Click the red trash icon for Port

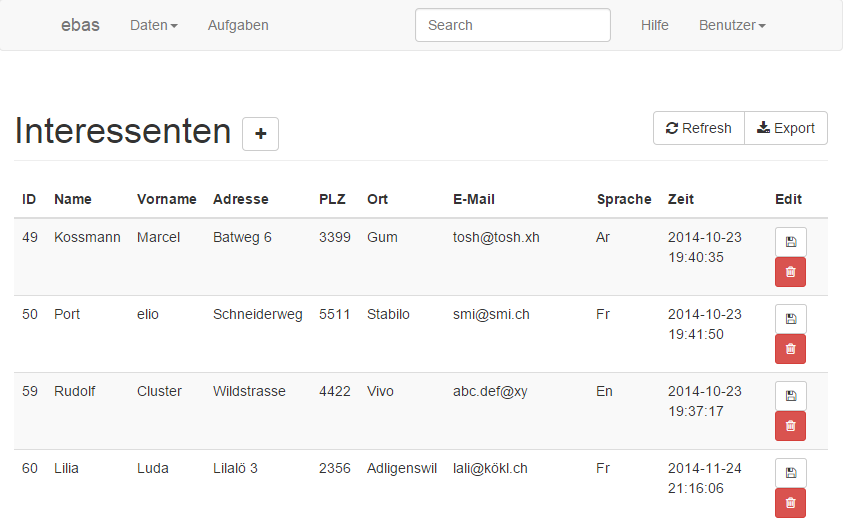coord(790,349)
